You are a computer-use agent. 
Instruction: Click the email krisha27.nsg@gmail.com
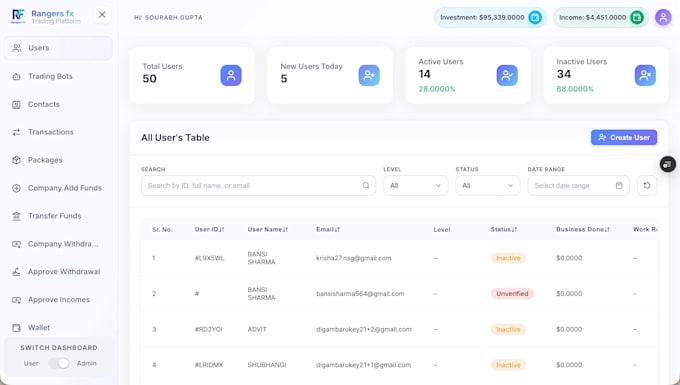(353, 258)
